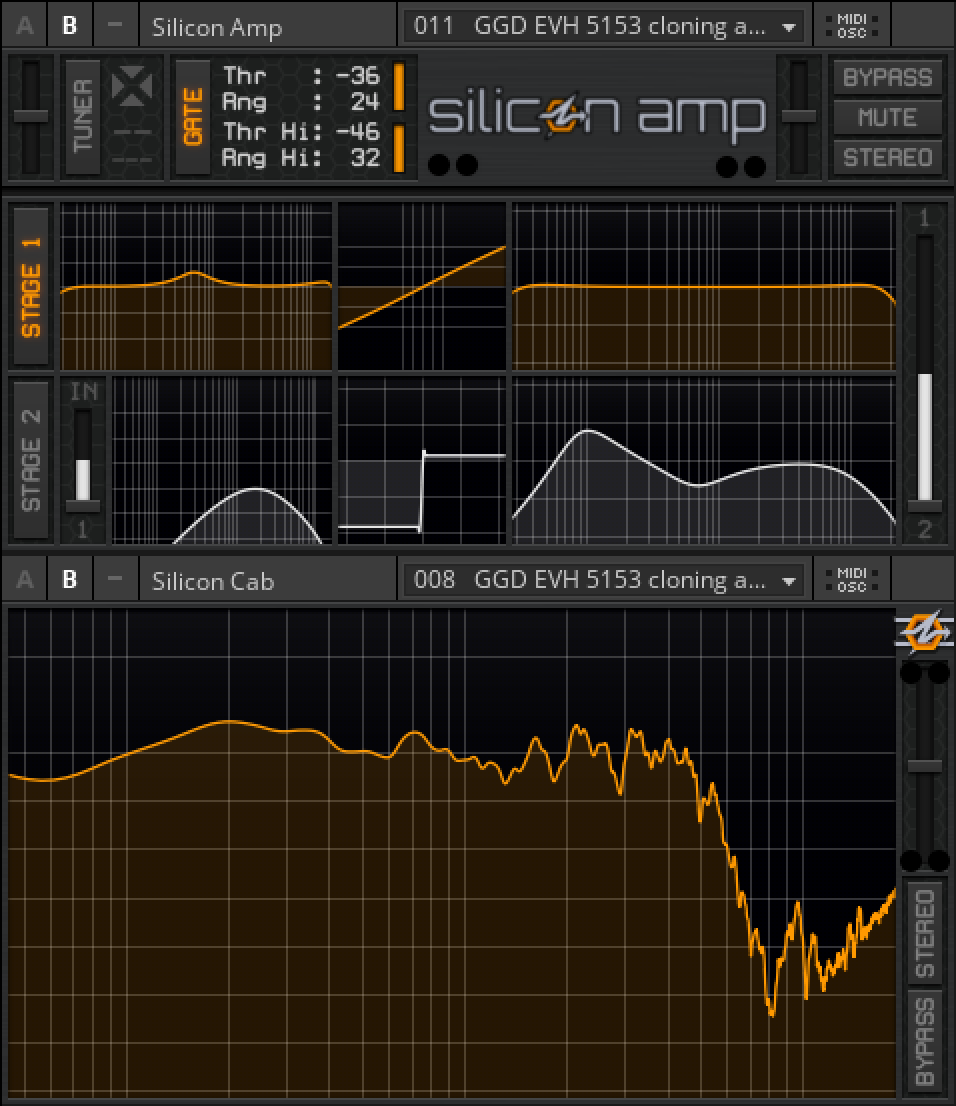Adjust the amp input level slider
Screen dimensions: 956x1106
point(30,117)
